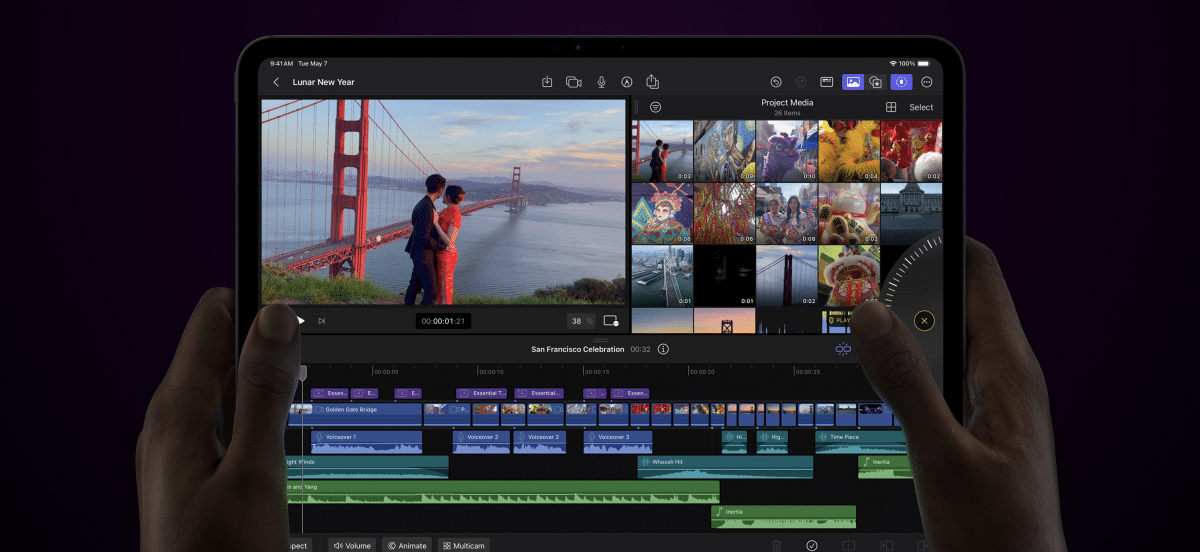The width and height of the screenshot is (1200, 552).
Task: Open the share export icon
Action: [653, 81]
